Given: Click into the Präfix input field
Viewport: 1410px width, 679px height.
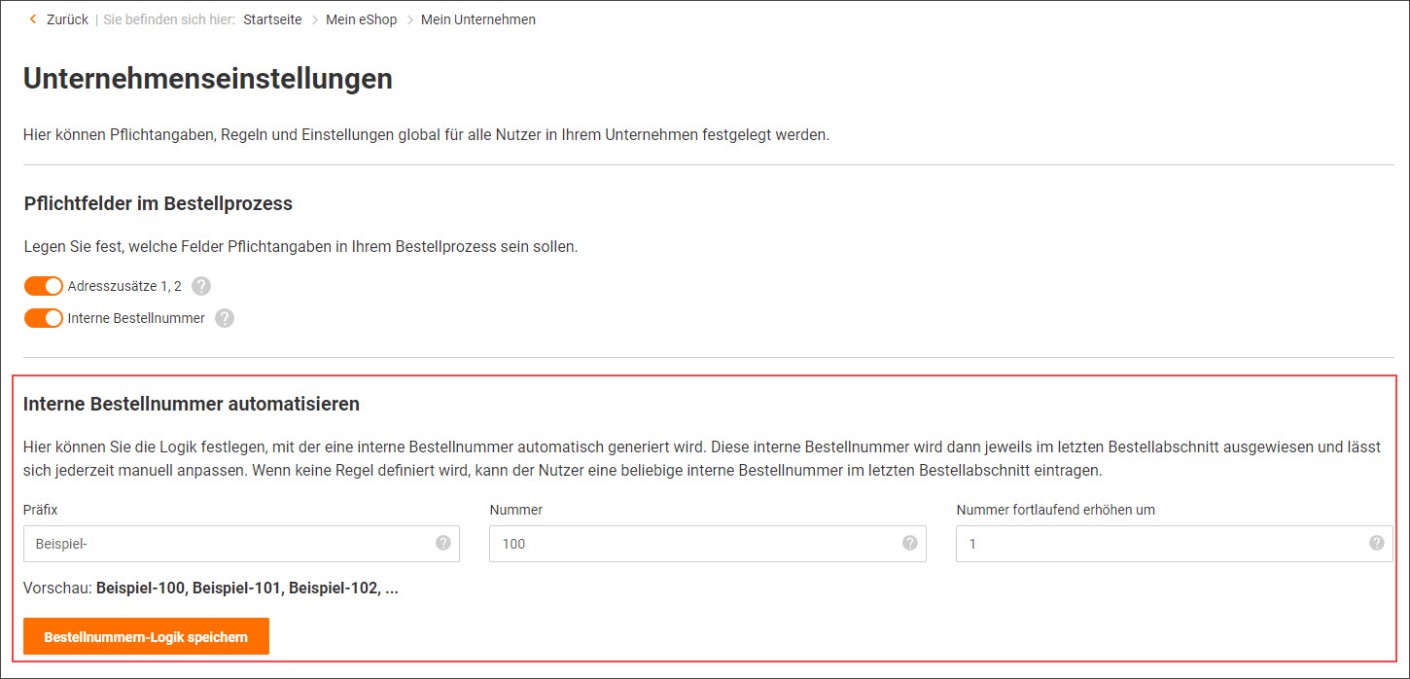Looking at the screenshot, I should click(x=230, y=544).
